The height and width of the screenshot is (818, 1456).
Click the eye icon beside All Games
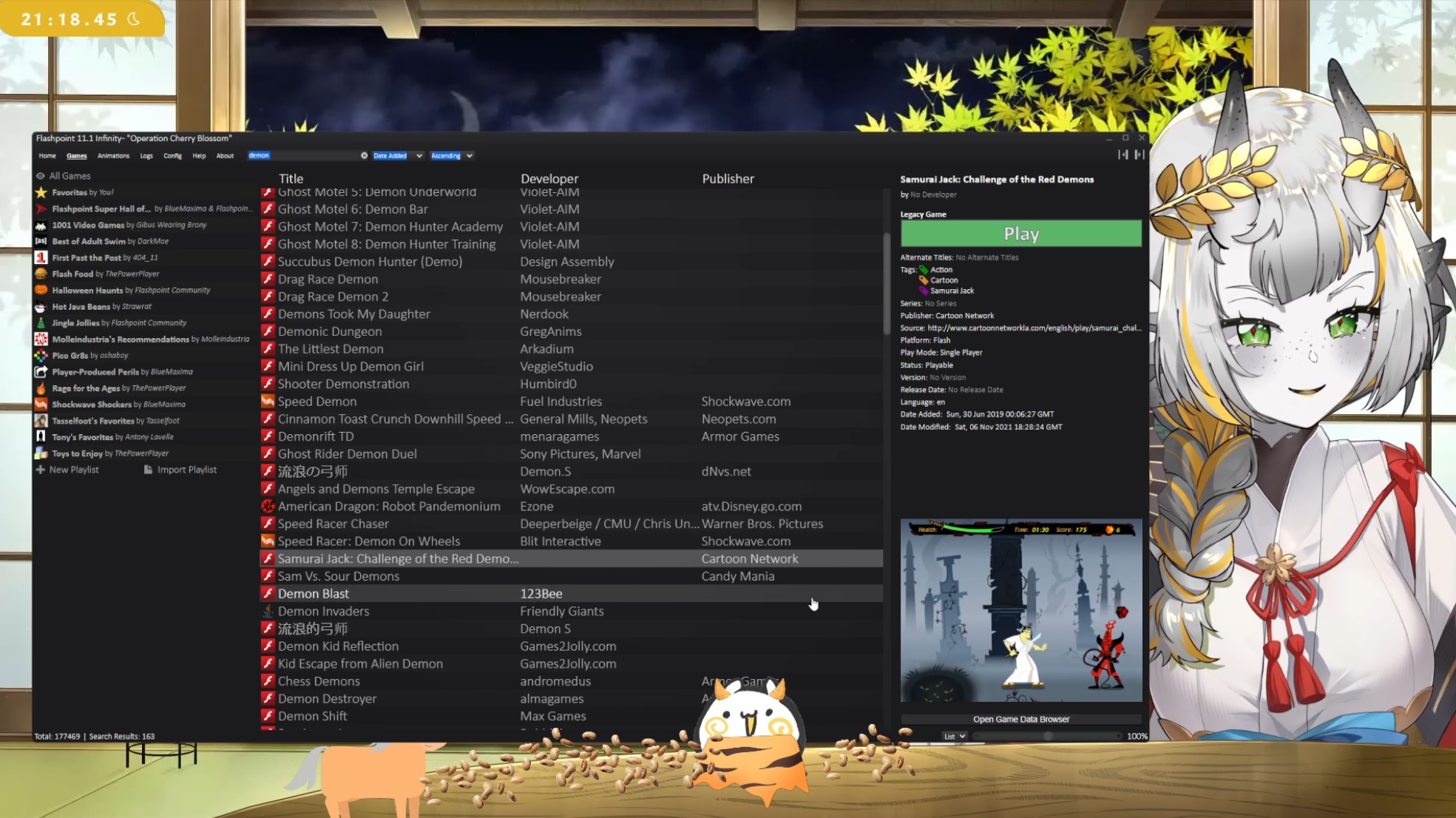41,176
